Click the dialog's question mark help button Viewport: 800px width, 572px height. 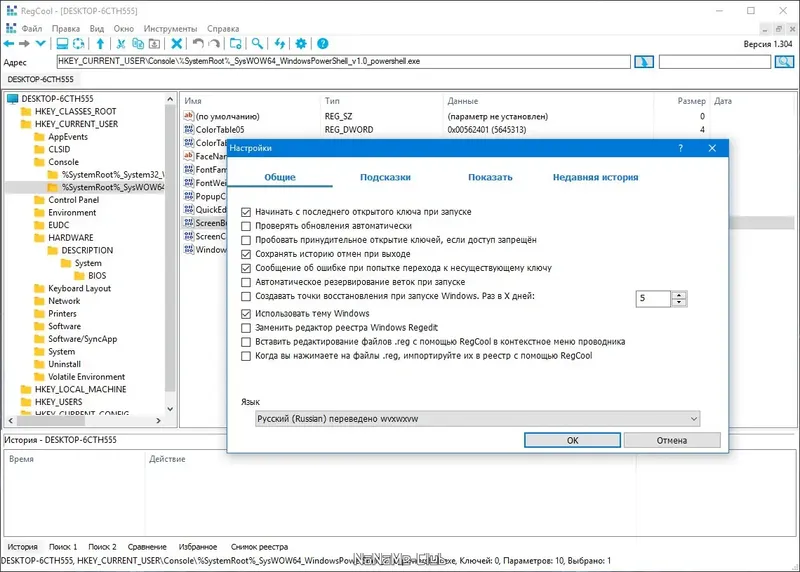pos(680,148)
